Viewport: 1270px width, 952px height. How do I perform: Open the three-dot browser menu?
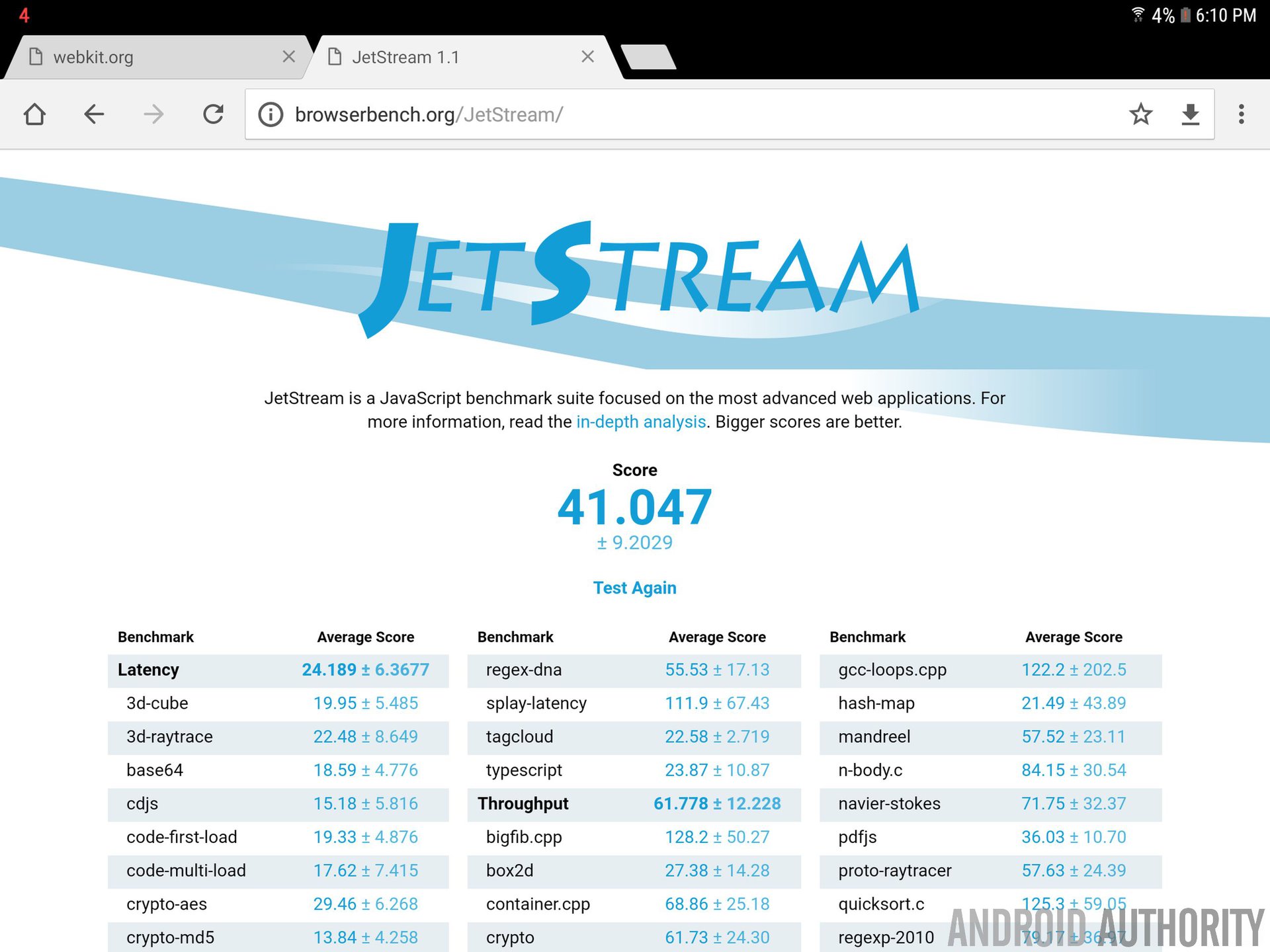1241,114
